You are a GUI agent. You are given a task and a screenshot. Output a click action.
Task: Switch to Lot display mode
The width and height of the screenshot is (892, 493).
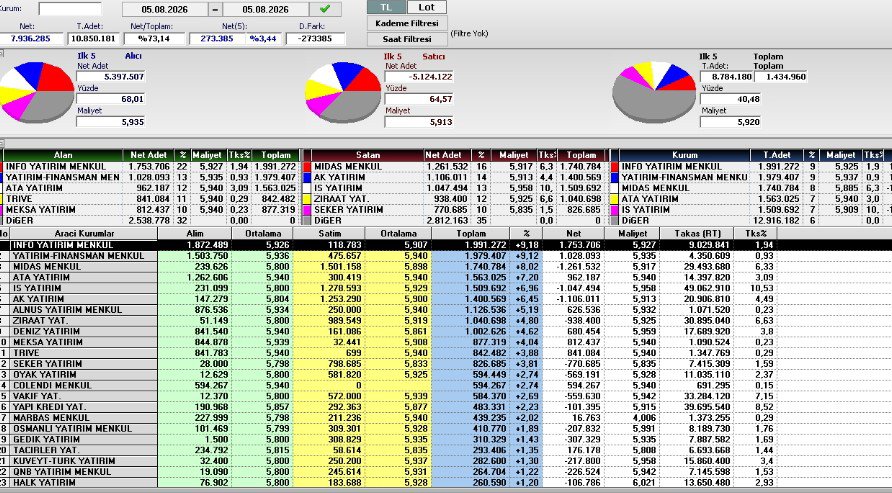click(x=427, y=7)
